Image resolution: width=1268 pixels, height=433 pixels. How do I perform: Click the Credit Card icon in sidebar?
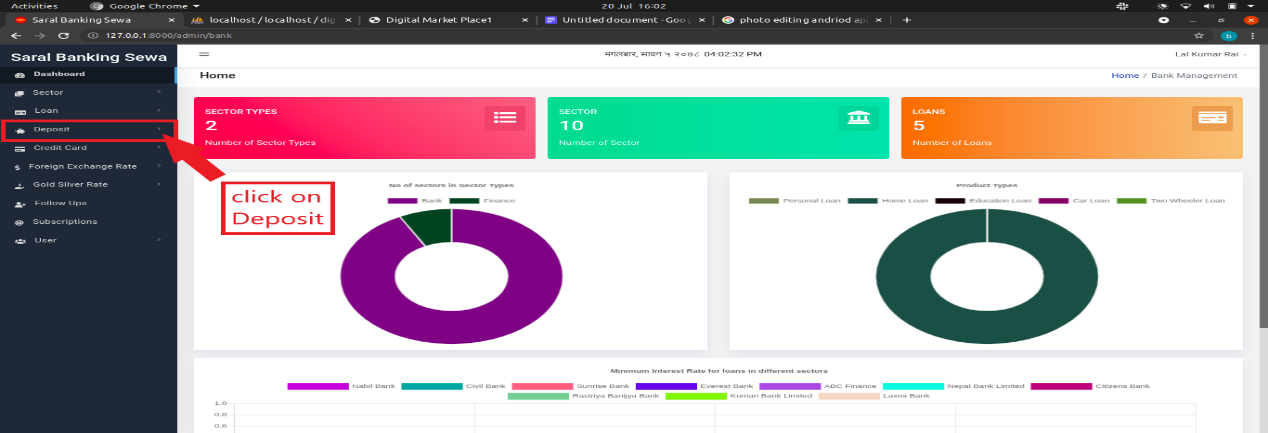pos(19,148)
